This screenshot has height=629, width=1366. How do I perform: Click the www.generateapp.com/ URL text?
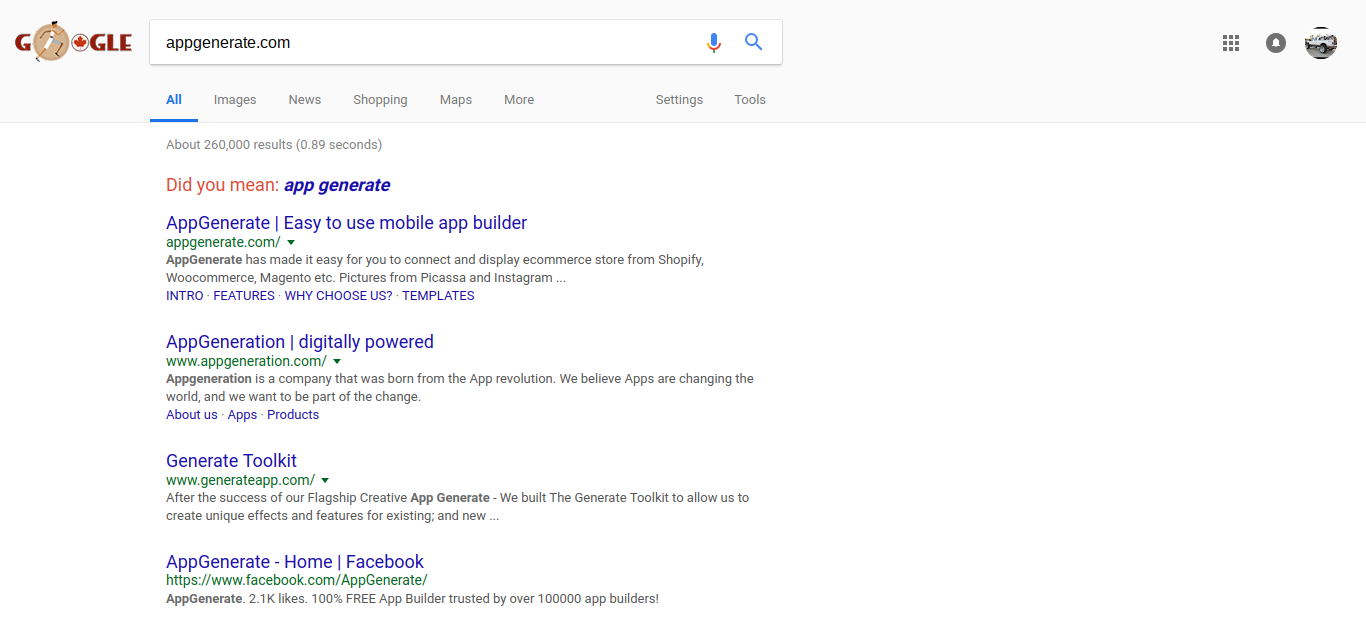click(x=240, y=480)
